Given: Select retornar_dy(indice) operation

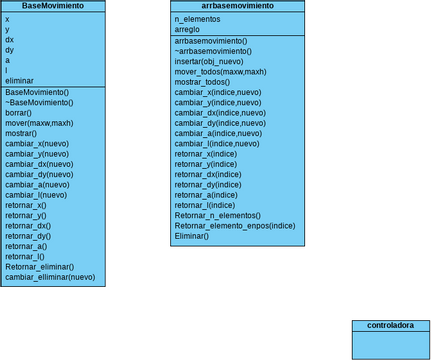Looking at the screenshot, I should 208,185.
